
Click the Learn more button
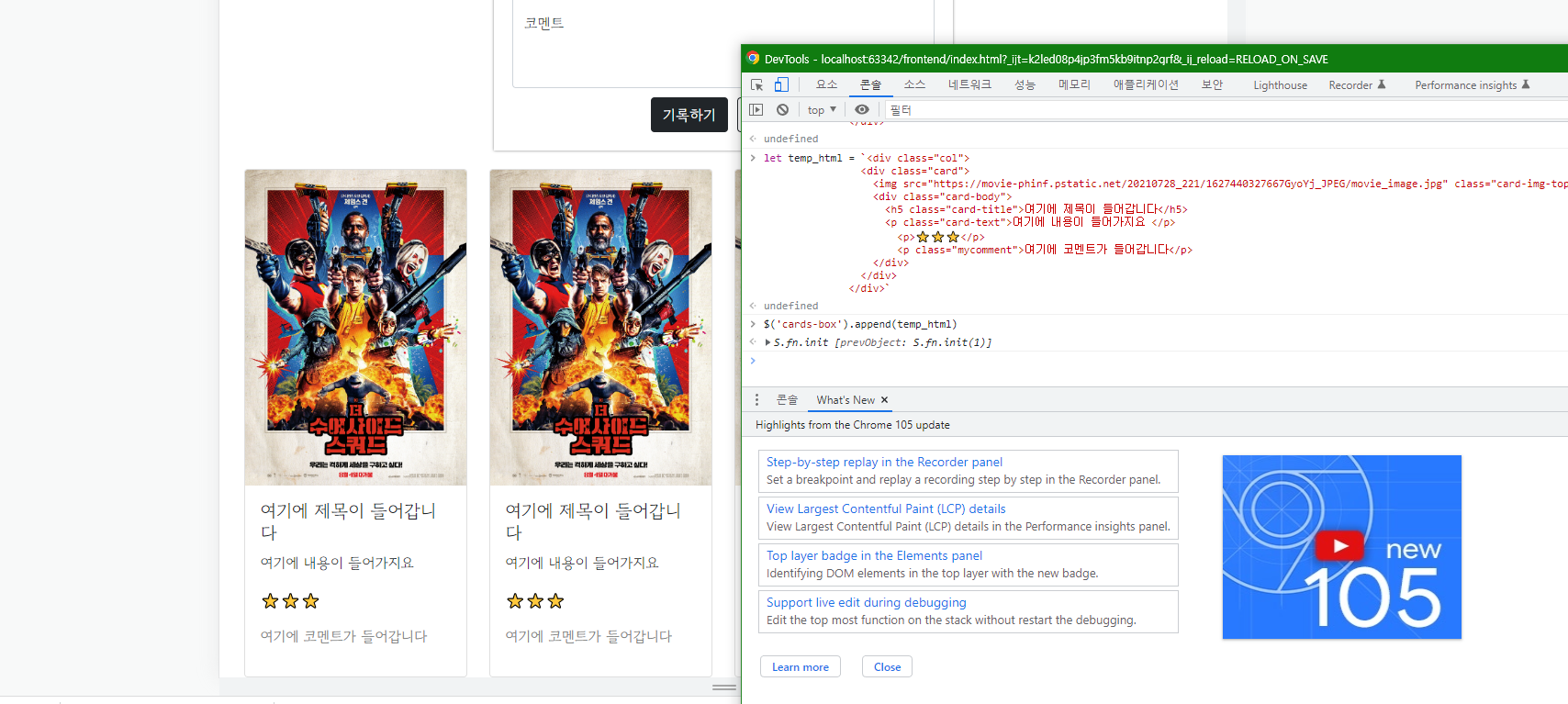[801, 667]
